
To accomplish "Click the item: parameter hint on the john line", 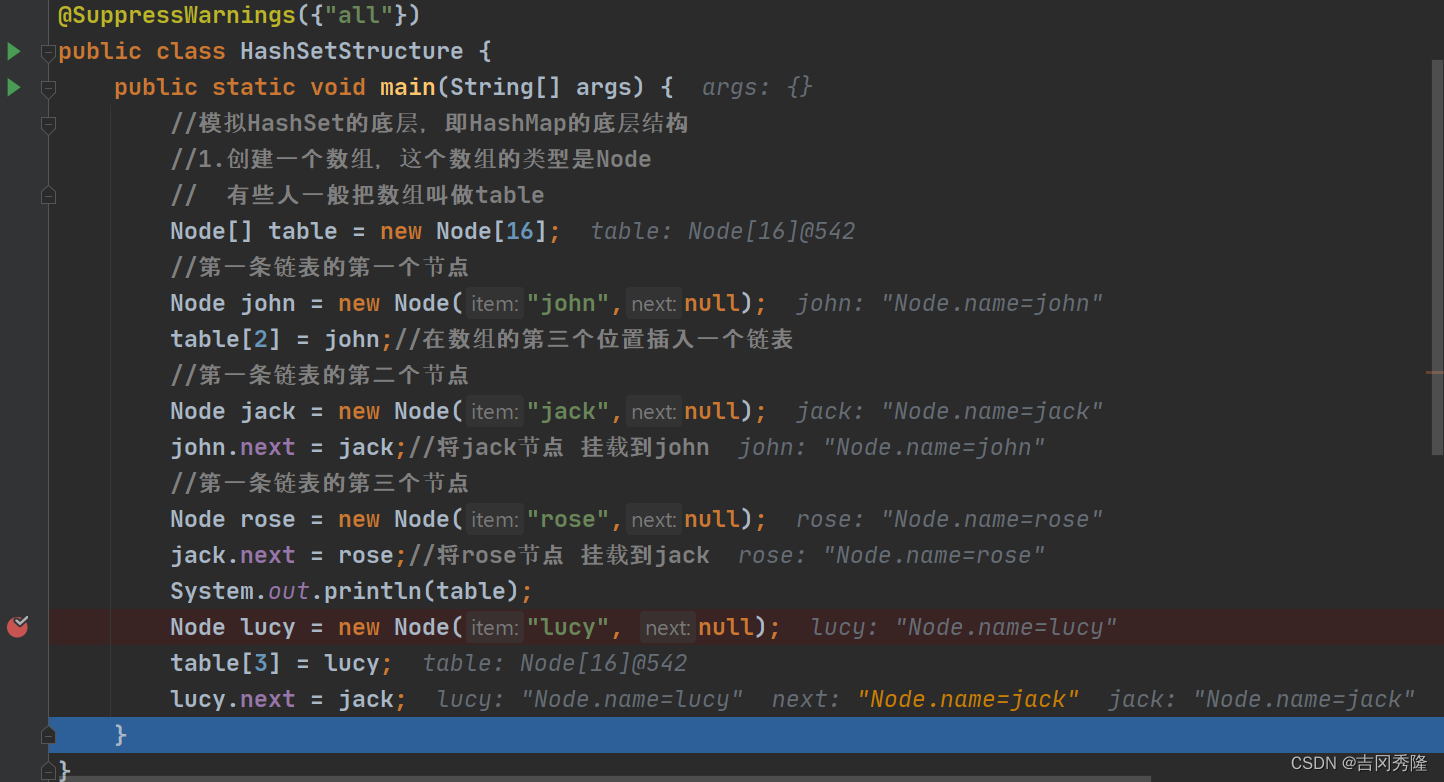I will click(x=494, y=303).
